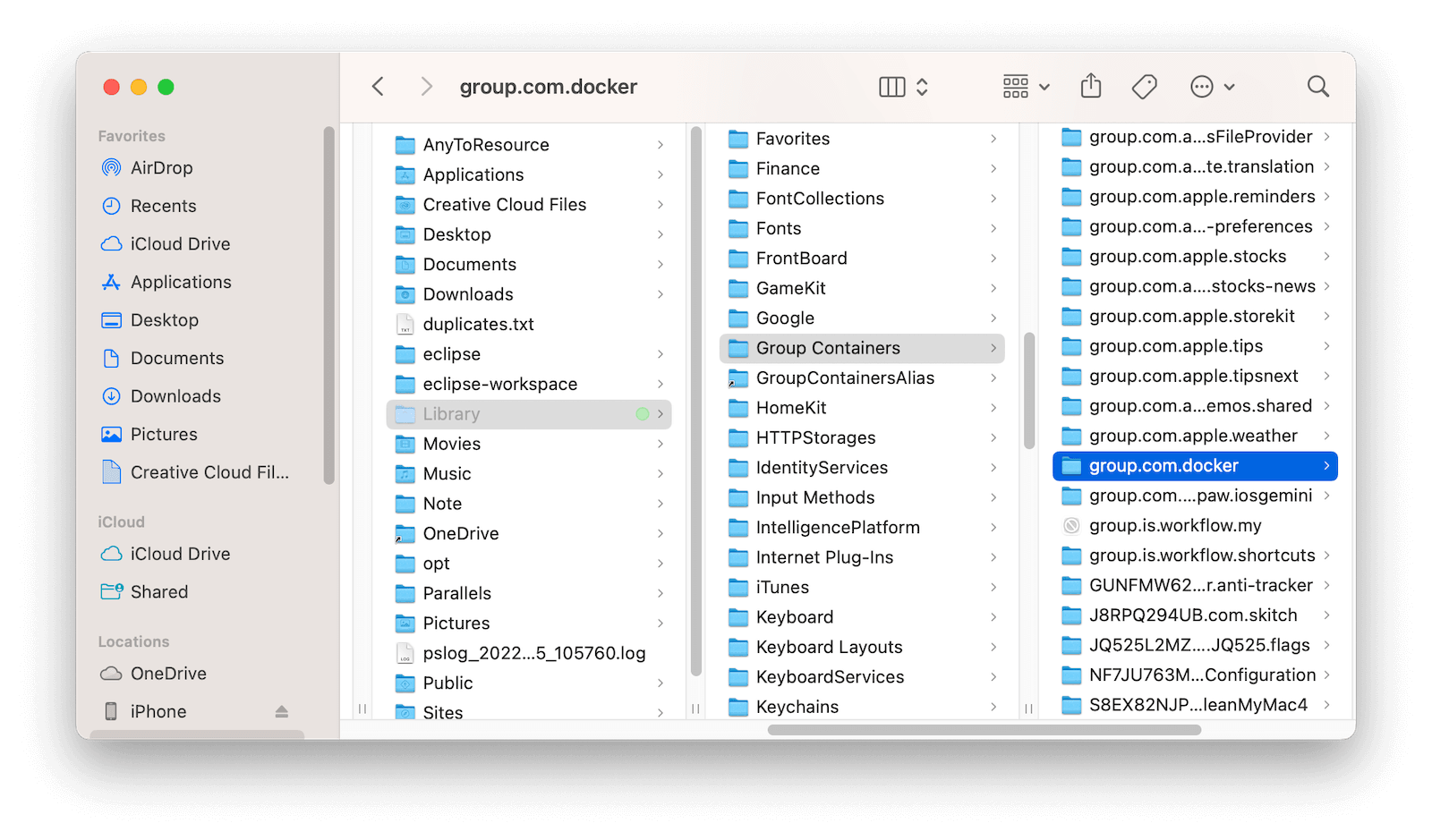Click the horizontal scrollbar at bottom
The image size is (1432, 840).
pos(984,730)
